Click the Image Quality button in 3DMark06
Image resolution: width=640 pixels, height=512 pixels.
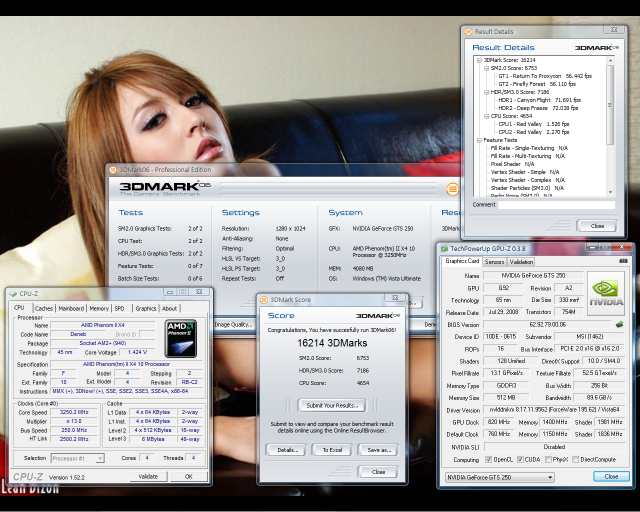pos(232,325)
